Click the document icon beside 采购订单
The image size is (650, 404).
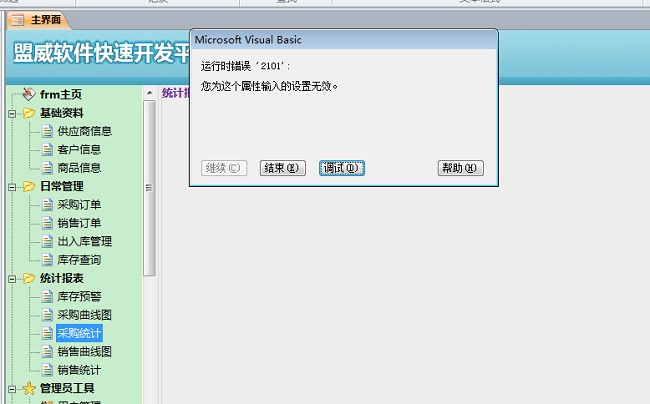tap(47, 204)
